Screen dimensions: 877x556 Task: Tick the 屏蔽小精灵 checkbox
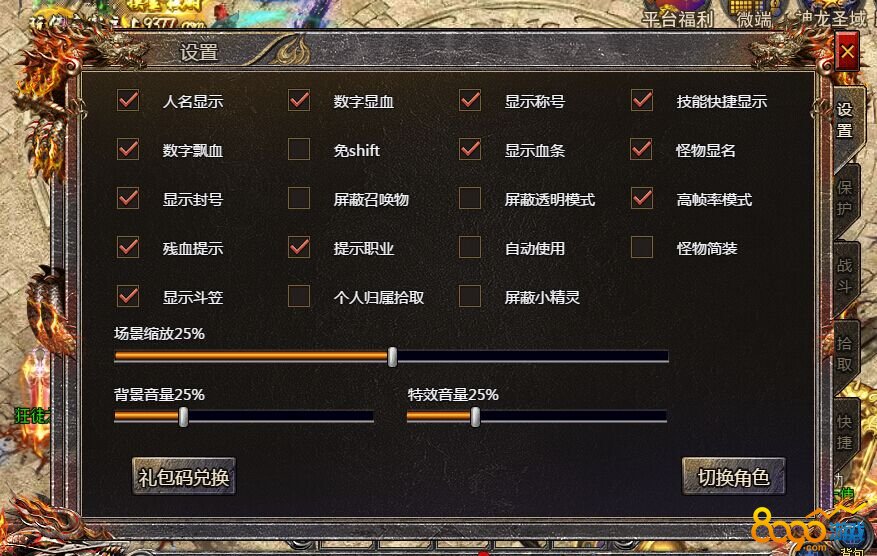(470, 296)
